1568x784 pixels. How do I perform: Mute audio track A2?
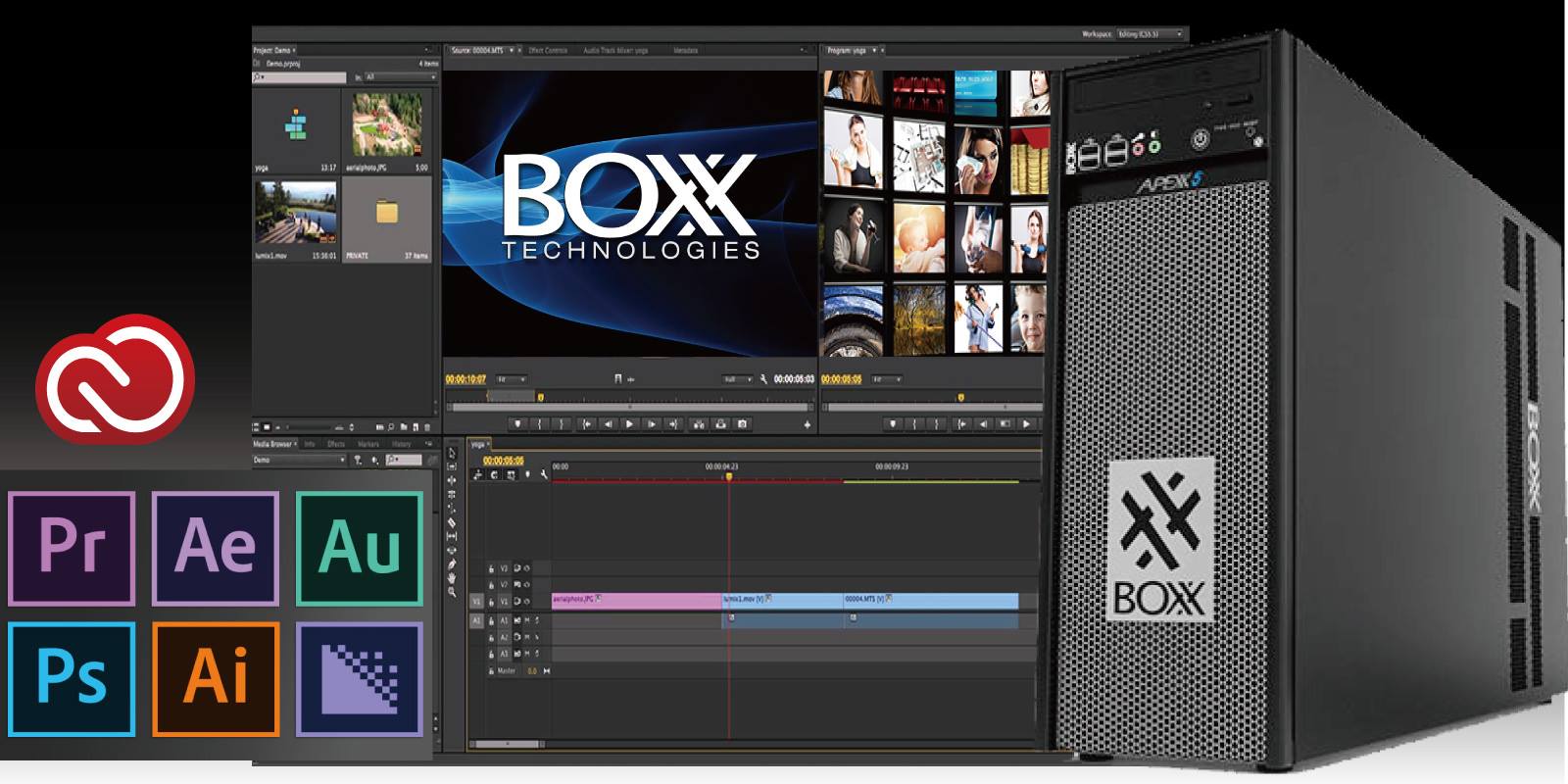[527, 637]
